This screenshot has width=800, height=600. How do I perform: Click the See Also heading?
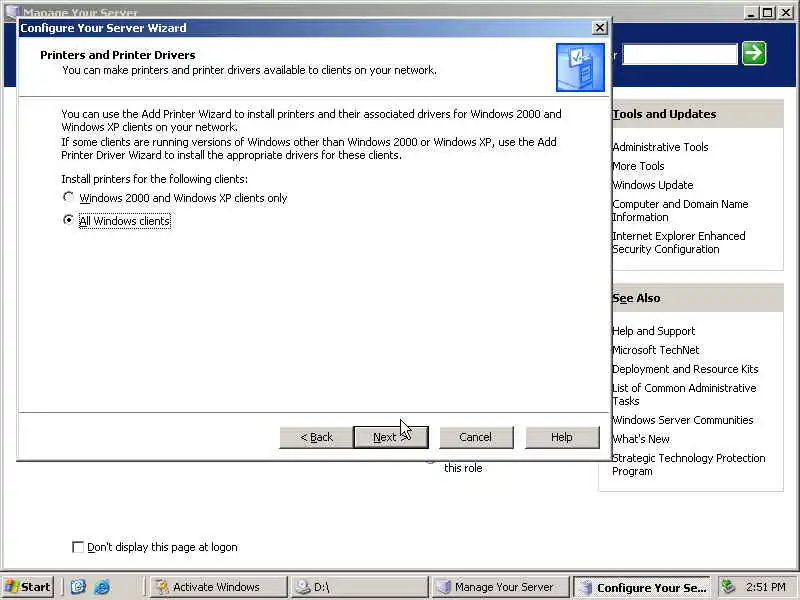pyautogui.click(x=636, y=298)
